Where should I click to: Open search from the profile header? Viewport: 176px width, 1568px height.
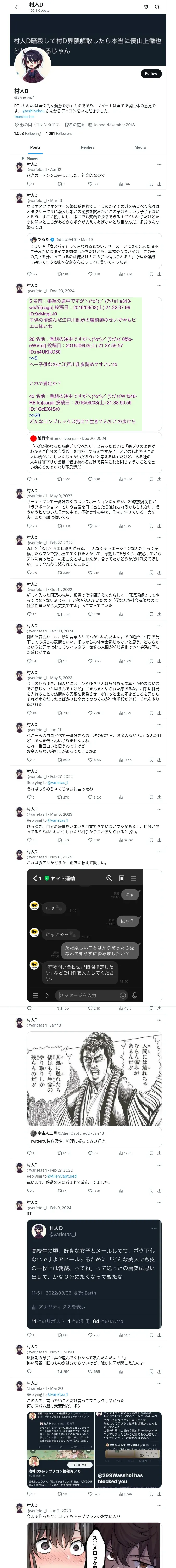(157, 7)
